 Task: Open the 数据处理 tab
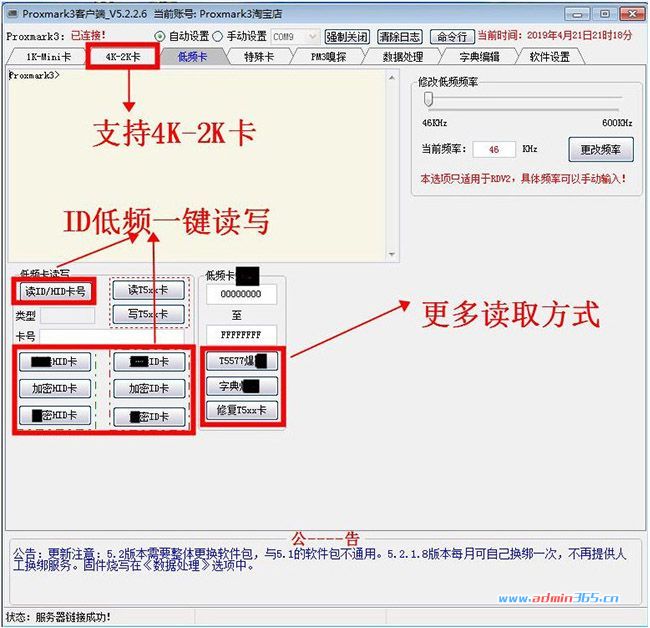[x=403, y=57]
